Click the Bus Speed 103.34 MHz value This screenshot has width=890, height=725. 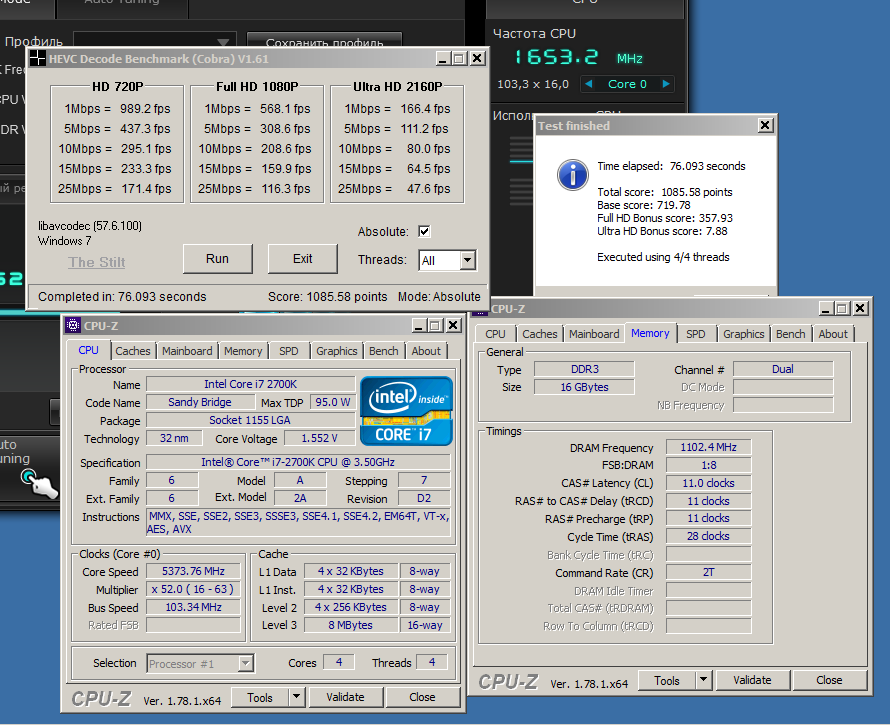pos(193,607)
